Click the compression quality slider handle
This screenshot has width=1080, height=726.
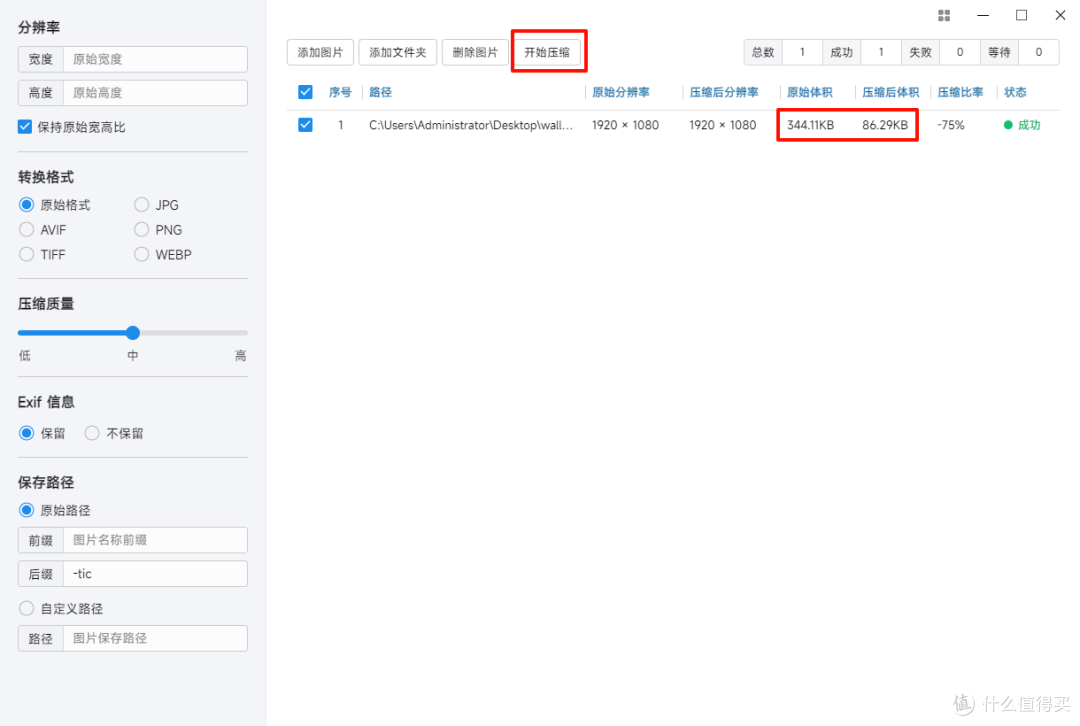pos(133,333)
